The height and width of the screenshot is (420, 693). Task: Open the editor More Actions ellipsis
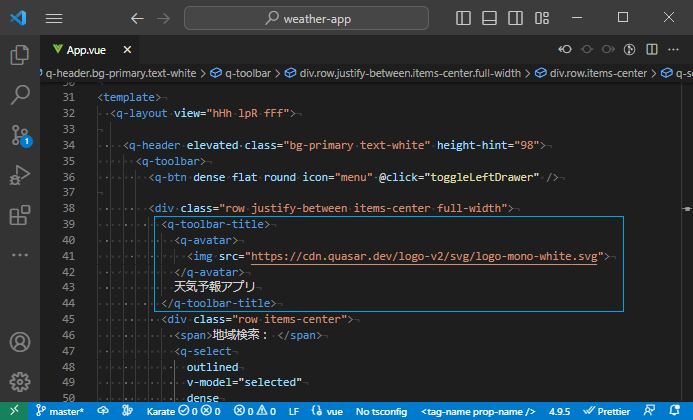(673, 50)
